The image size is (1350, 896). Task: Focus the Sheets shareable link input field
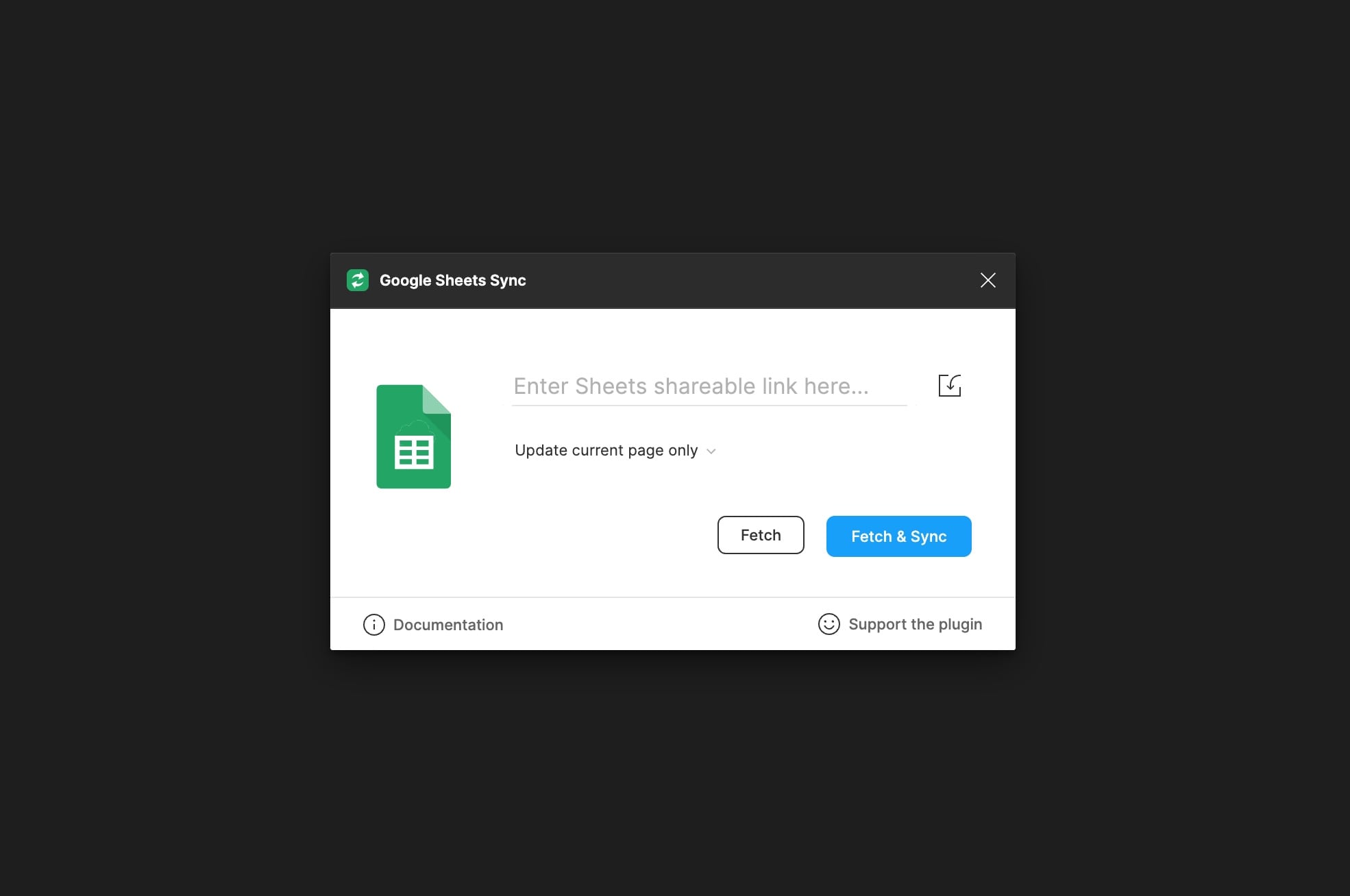point(709,386)
